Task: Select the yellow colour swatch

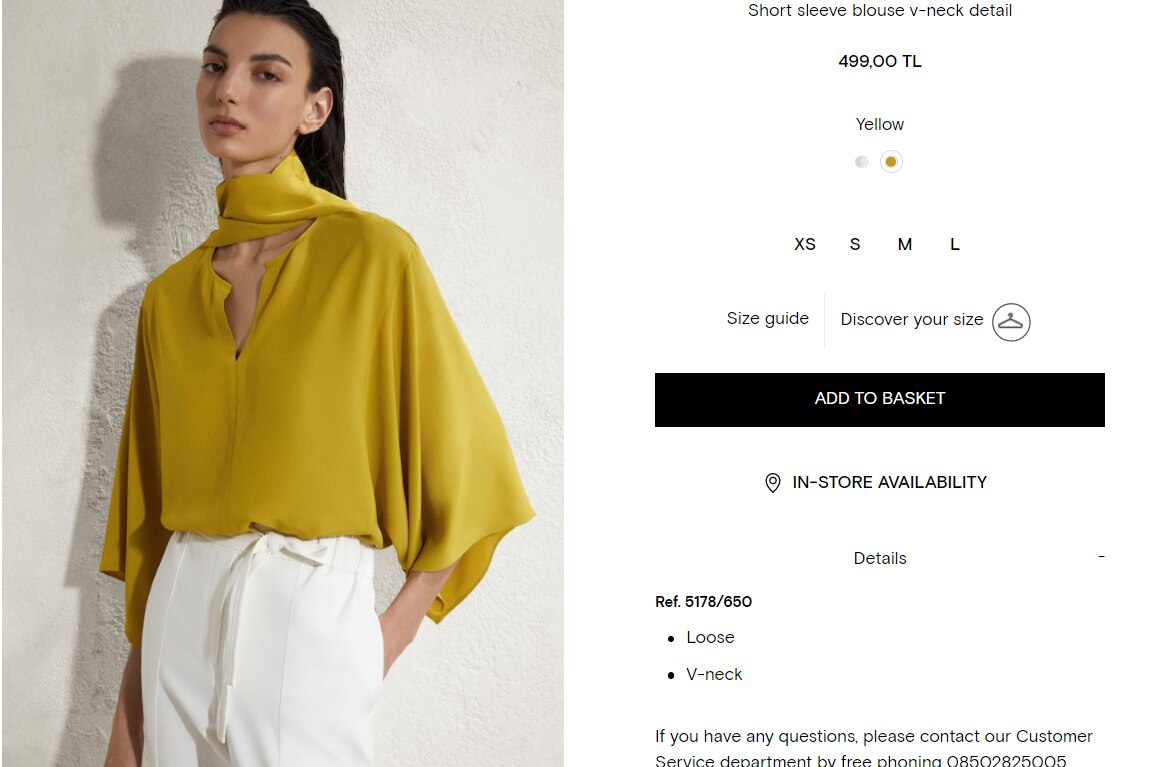Action: [891, 161]
